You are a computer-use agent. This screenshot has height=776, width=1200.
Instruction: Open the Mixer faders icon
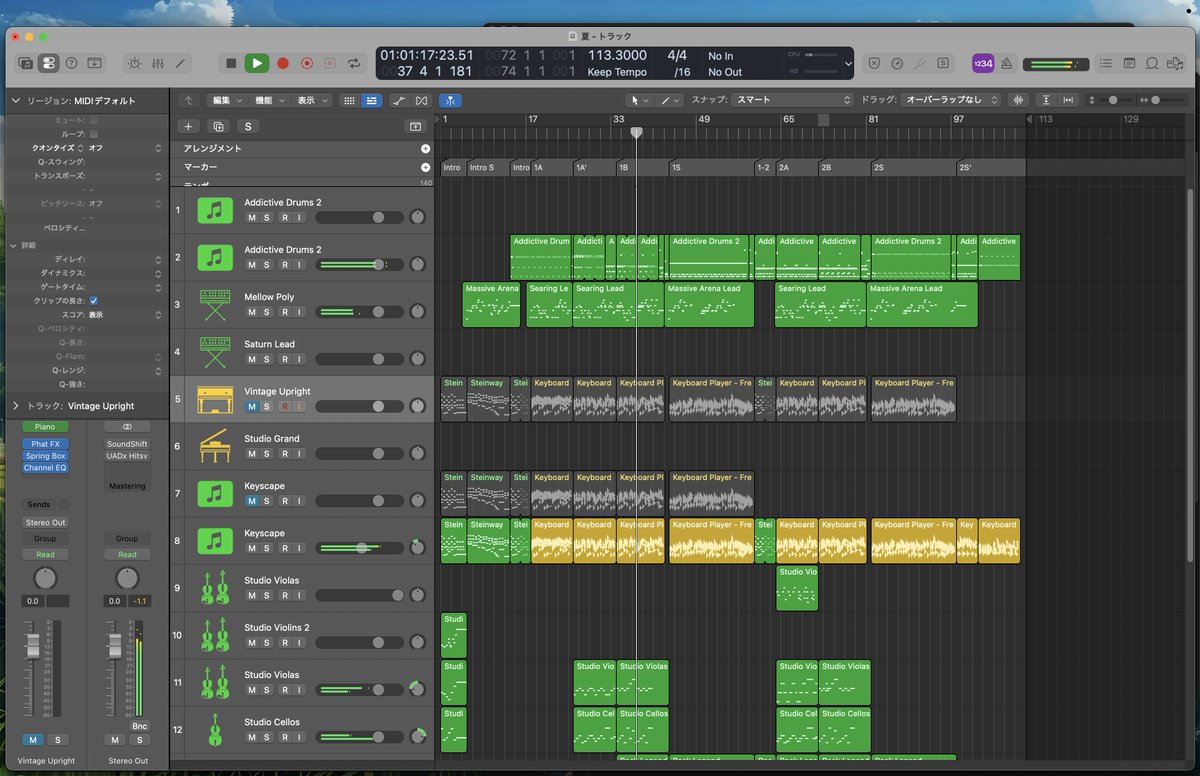pos(157,63)
